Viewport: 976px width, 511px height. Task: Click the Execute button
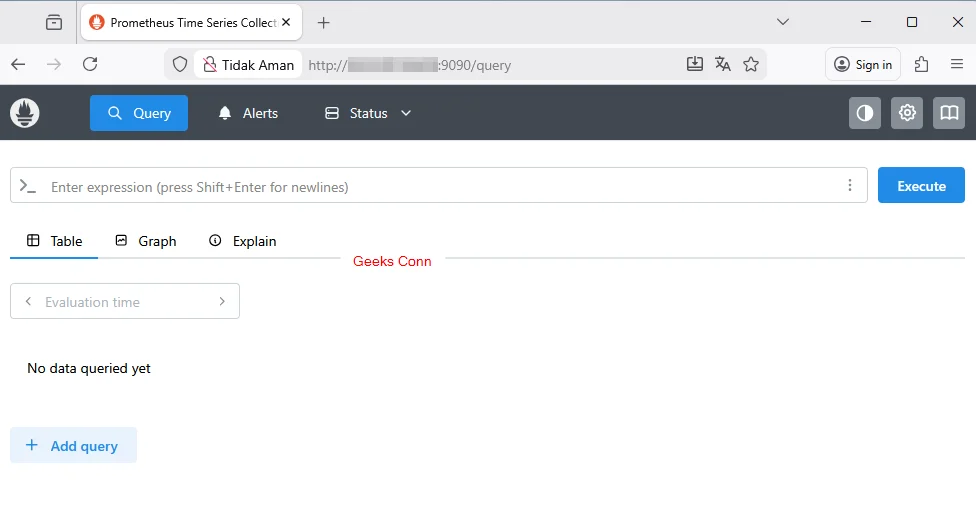pos(921,185)
